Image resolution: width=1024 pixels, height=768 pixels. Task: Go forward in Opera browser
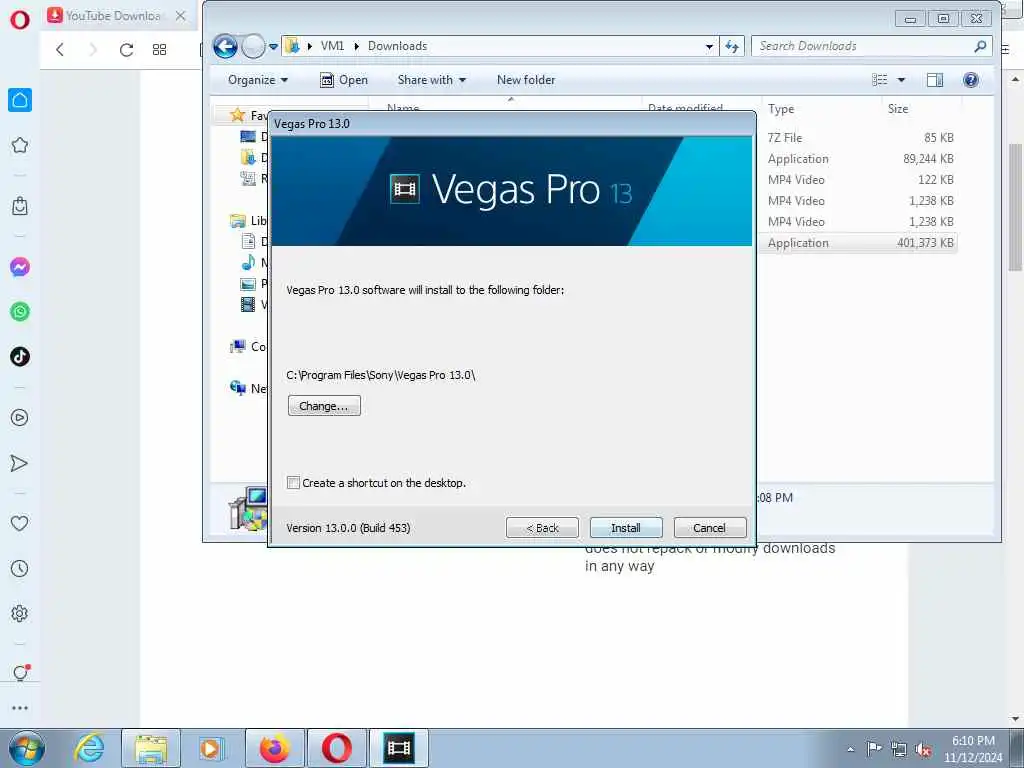93,50
